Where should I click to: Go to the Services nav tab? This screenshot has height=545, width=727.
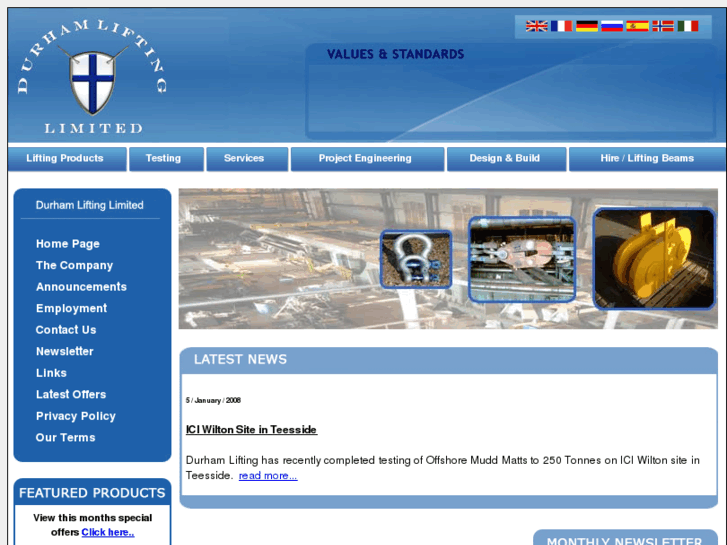[x=247, y=159]
